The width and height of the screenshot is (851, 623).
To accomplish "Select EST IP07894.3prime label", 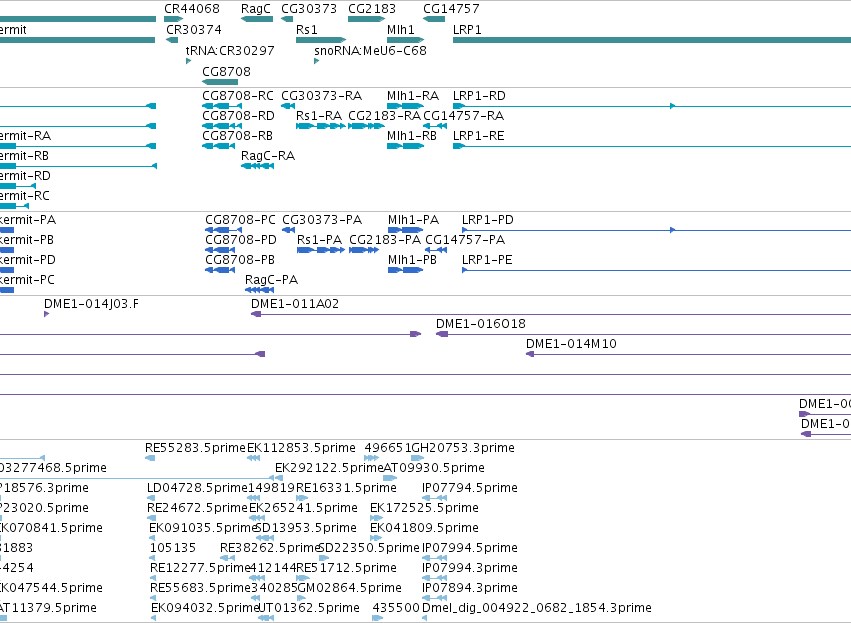I will coord(470,589).
